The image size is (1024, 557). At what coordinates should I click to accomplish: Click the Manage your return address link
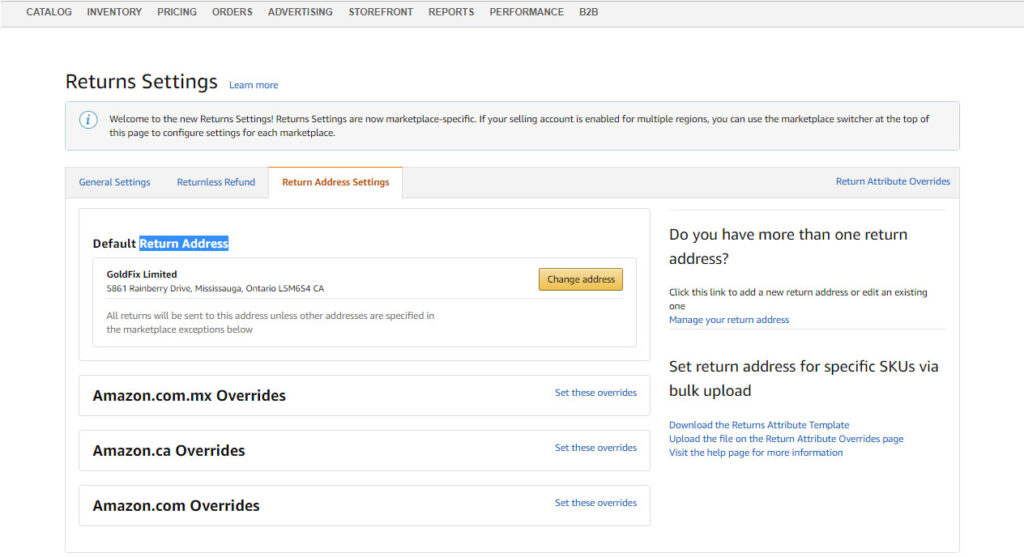click(728, 320)
